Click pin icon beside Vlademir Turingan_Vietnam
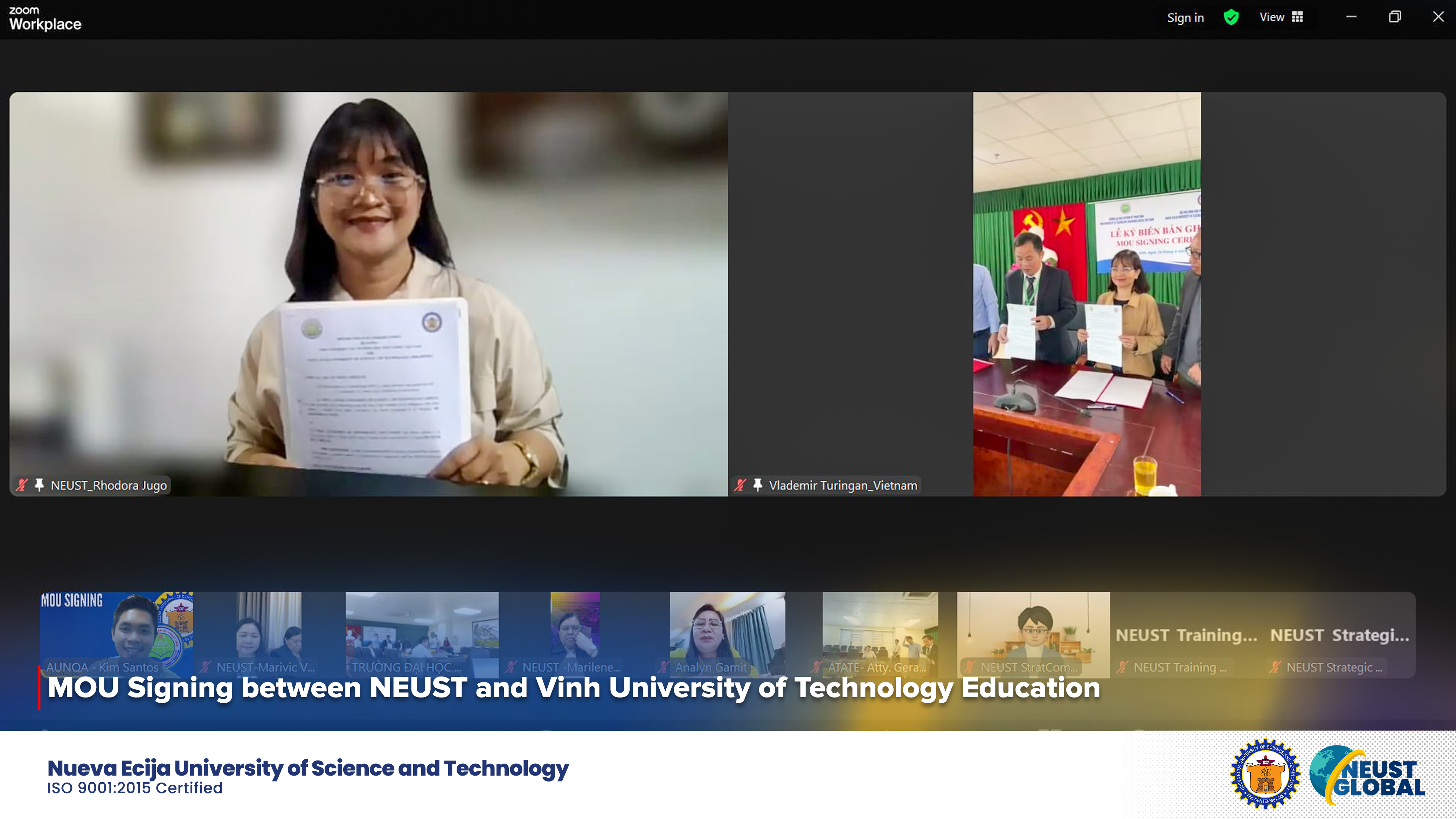The width and height of the screenshot is (1456, 819). (x=757, y=485)
